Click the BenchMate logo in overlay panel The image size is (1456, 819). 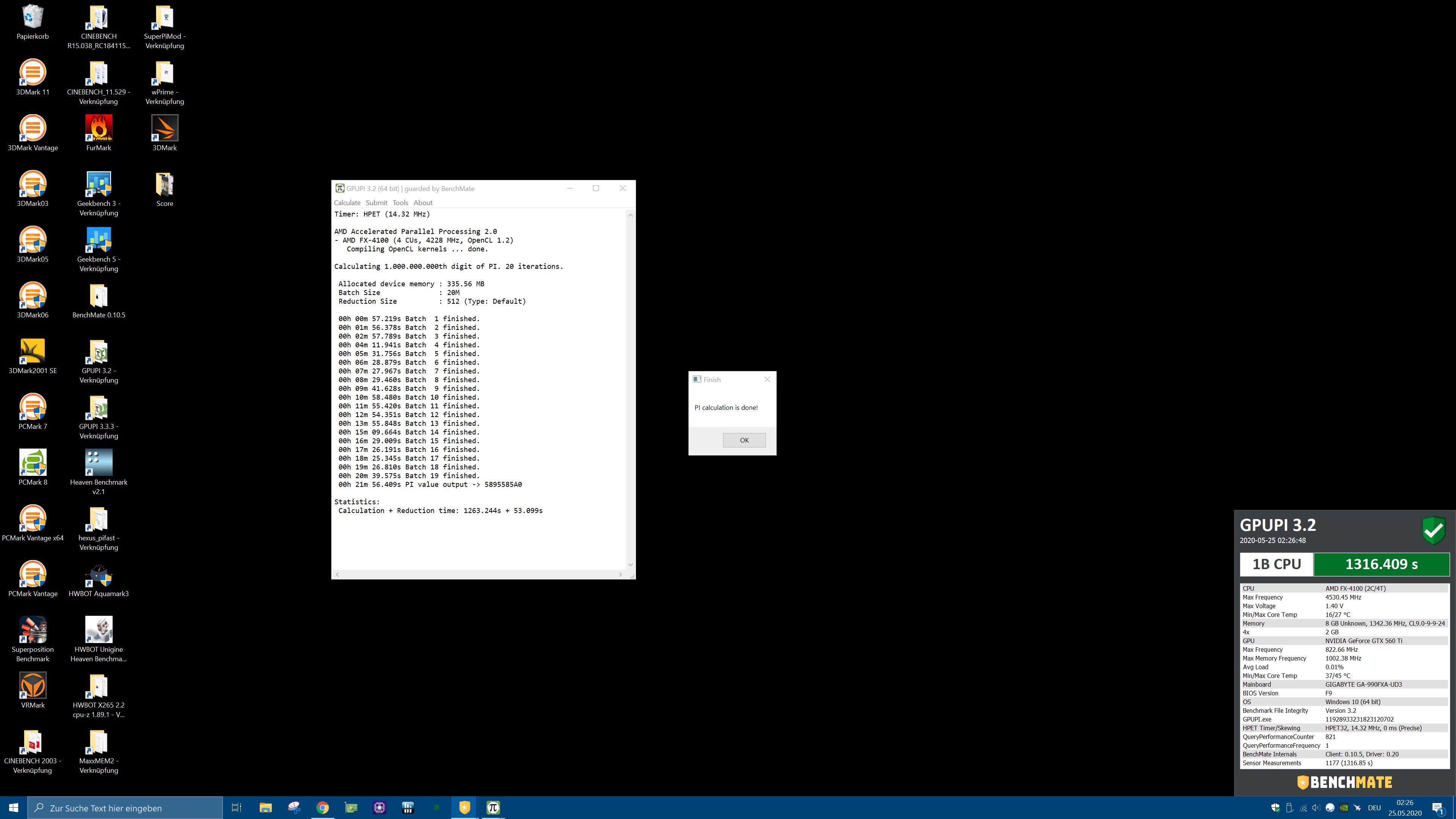1345,782
